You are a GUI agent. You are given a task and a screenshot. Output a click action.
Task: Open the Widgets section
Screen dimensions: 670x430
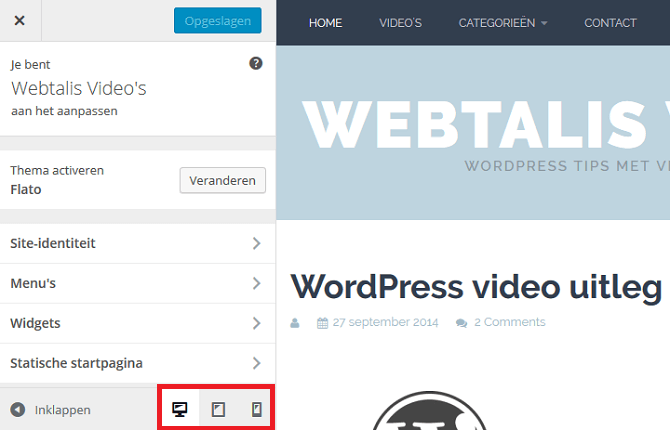click(x=138, y=323)
